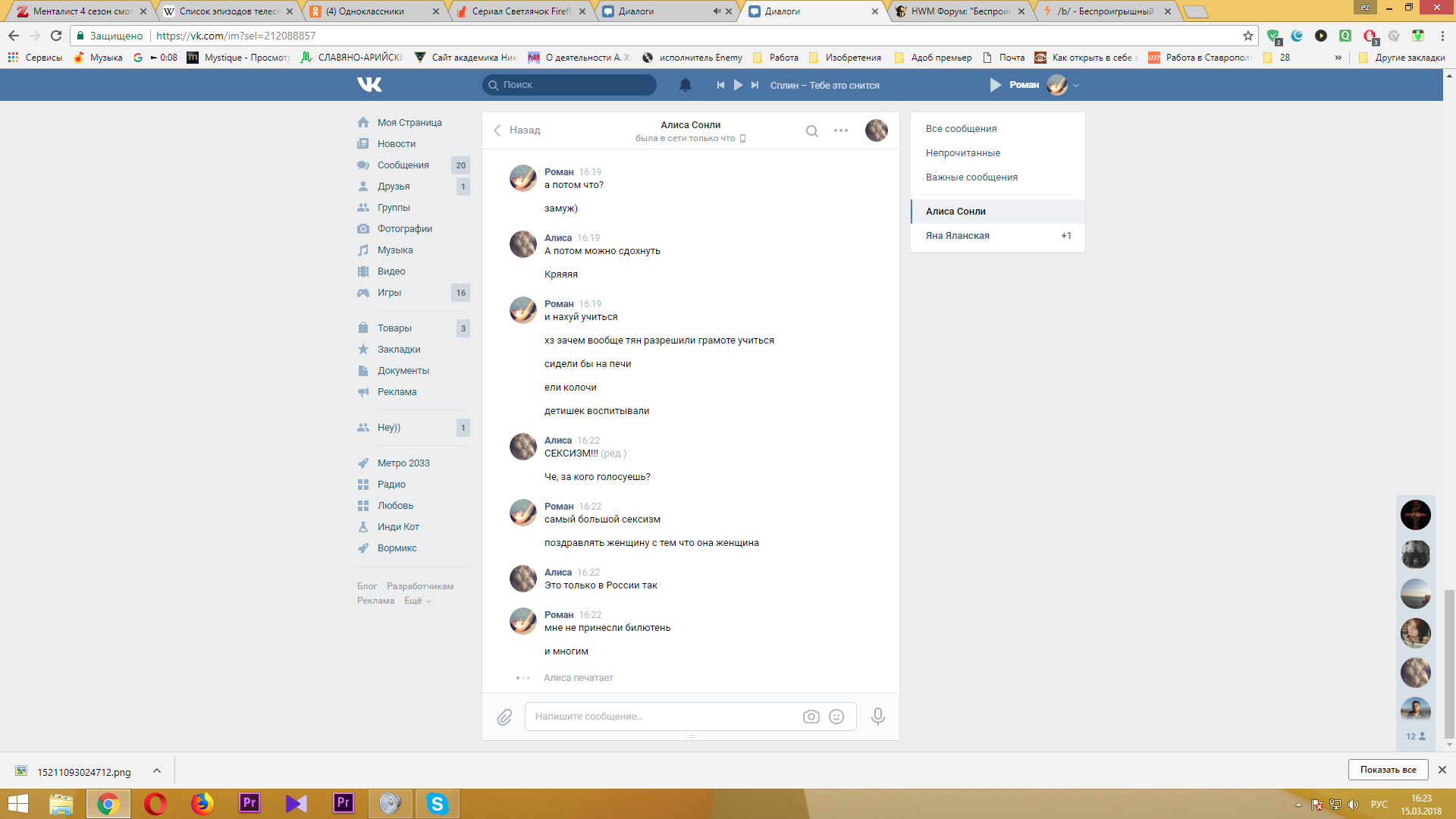
Task: Expand the downloaded file options chevron
Action: tap(157, 770)
